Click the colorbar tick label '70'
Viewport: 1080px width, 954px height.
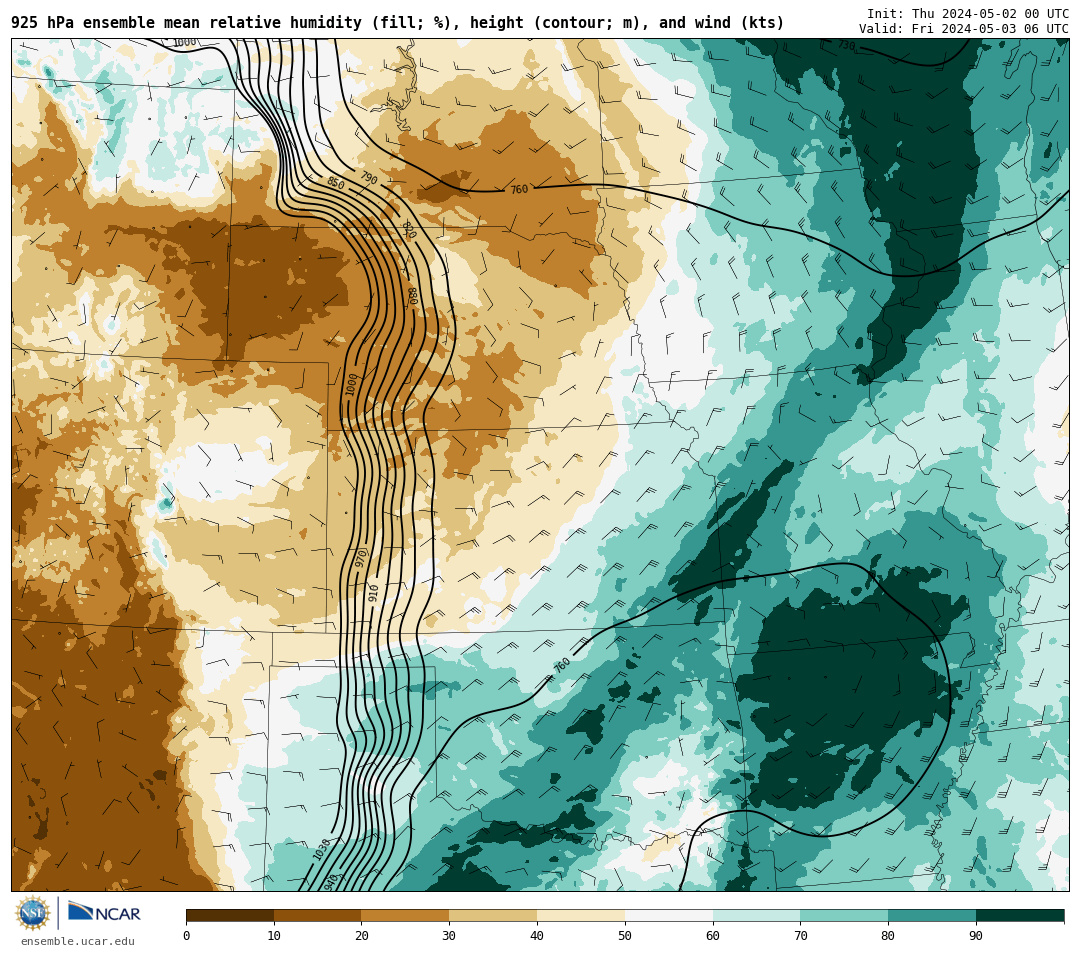coord(800,935)
